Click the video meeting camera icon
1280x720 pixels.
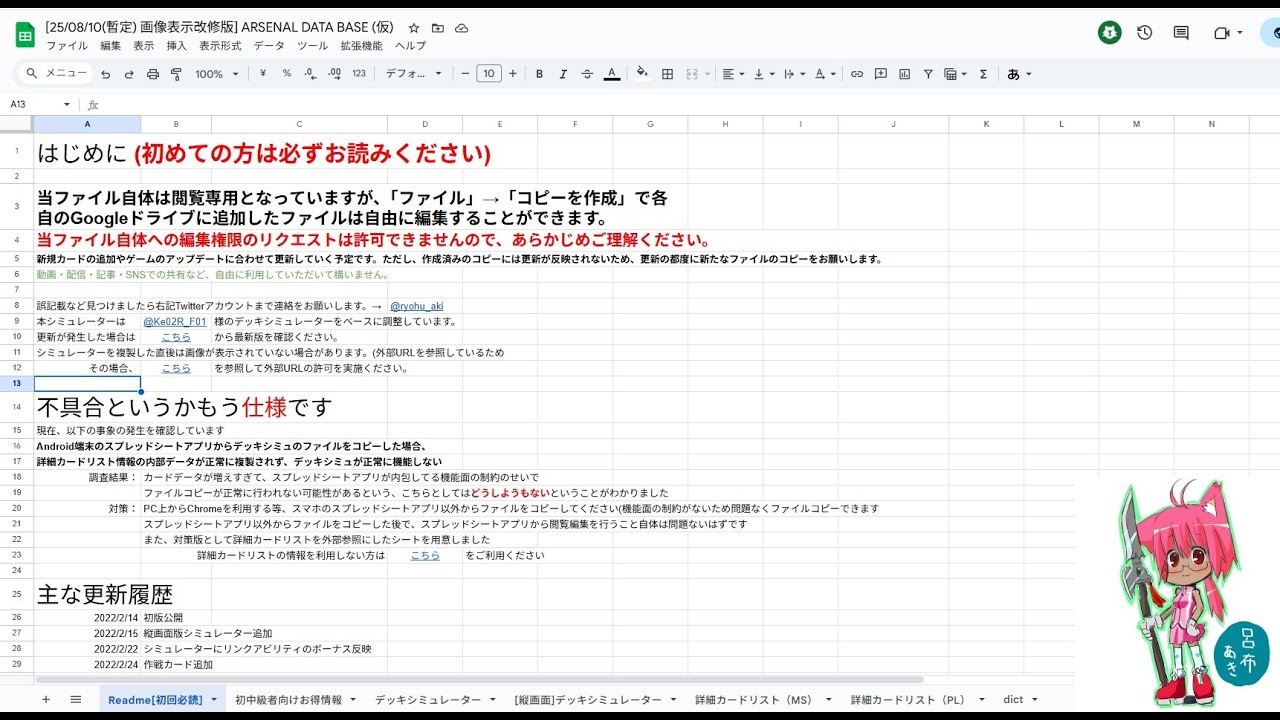[1221, 33]
